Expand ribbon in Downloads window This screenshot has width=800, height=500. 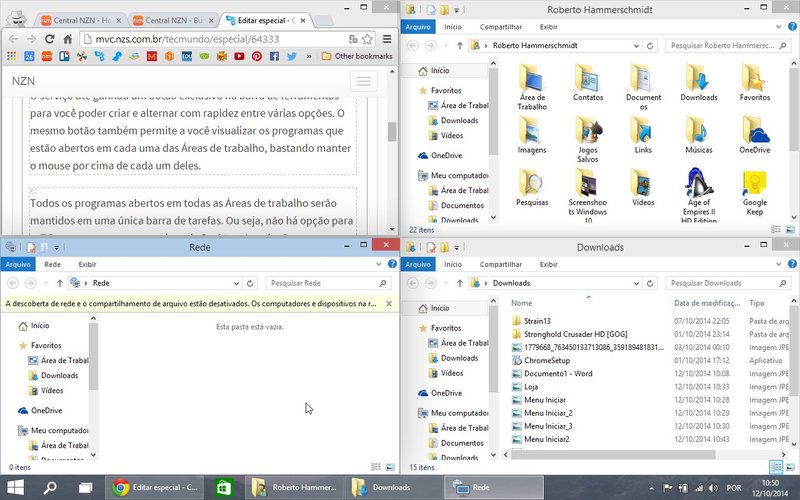click(778, 264)
